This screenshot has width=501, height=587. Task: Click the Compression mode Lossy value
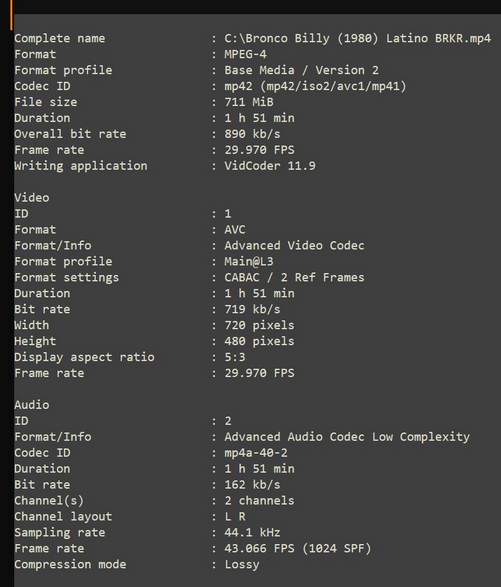[x=242, y=565]
